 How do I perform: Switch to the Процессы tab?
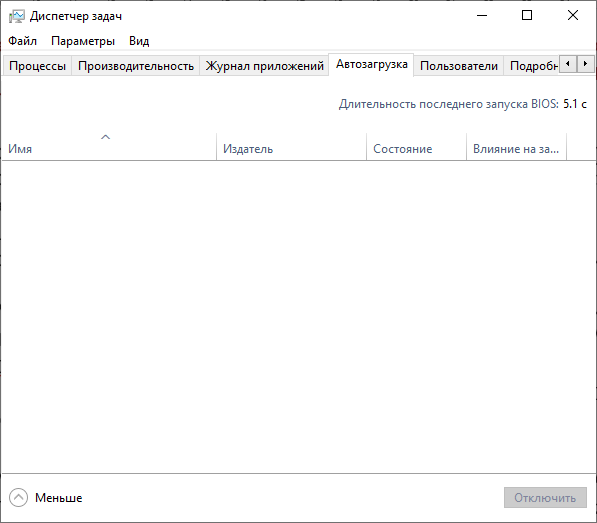click(x=37, y=66)
